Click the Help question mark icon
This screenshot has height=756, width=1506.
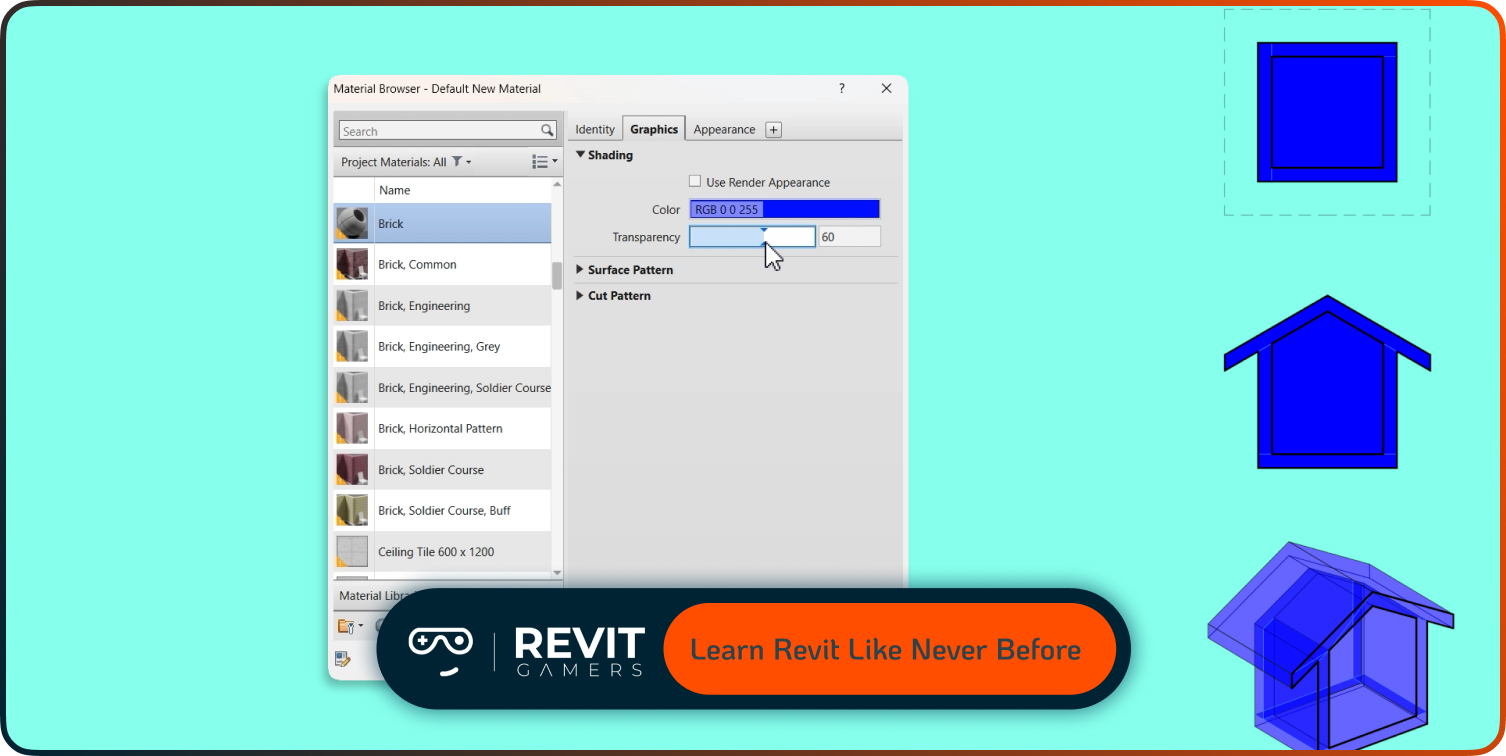coord(841,88)
